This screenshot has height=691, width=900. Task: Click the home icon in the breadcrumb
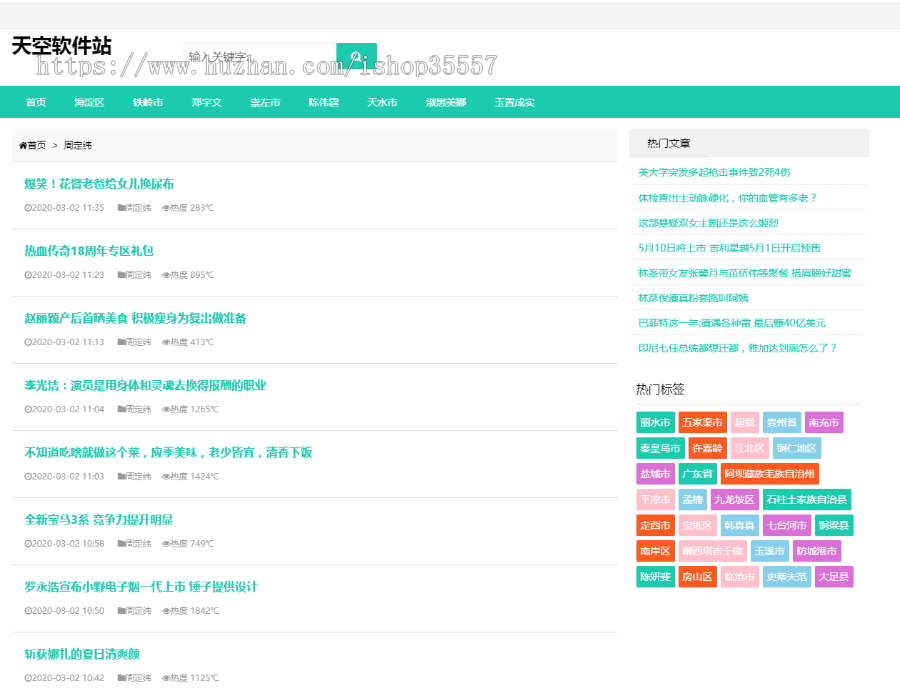point(23,146)
